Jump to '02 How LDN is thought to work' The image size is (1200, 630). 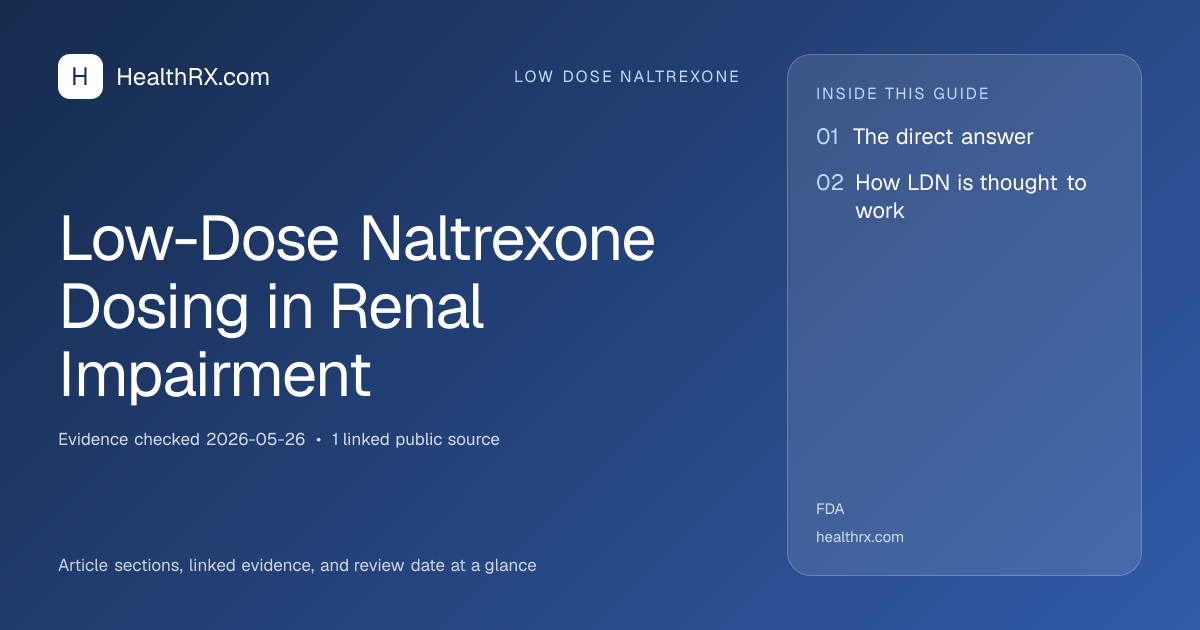951,197
